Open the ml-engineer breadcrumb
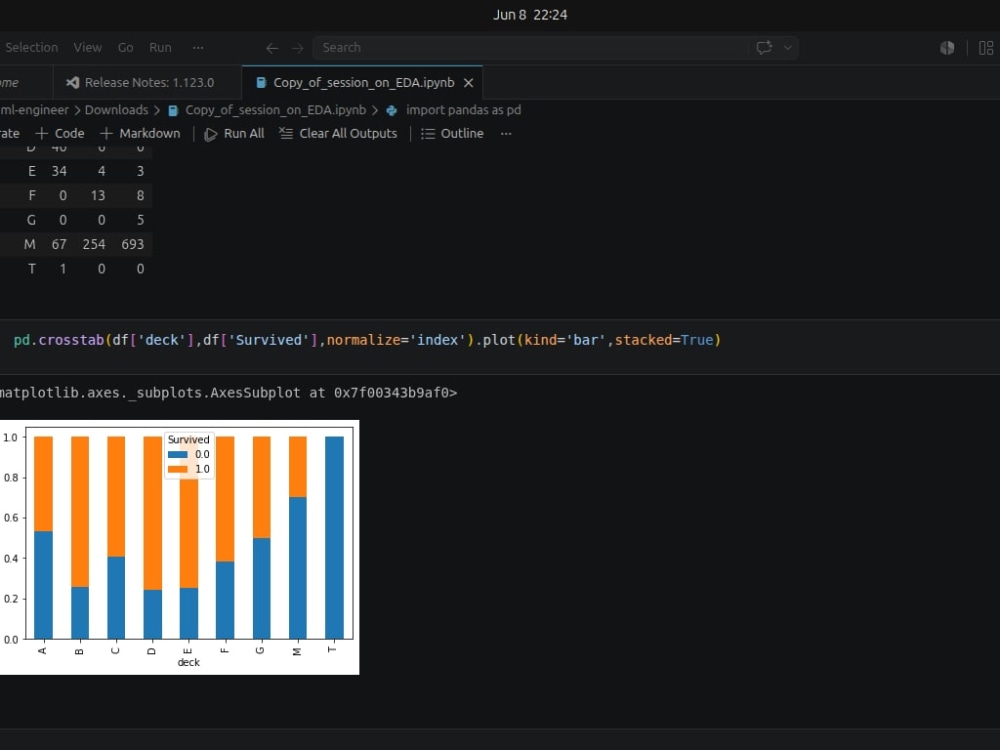The image size is (1000, 750). [x=34, y=110]
